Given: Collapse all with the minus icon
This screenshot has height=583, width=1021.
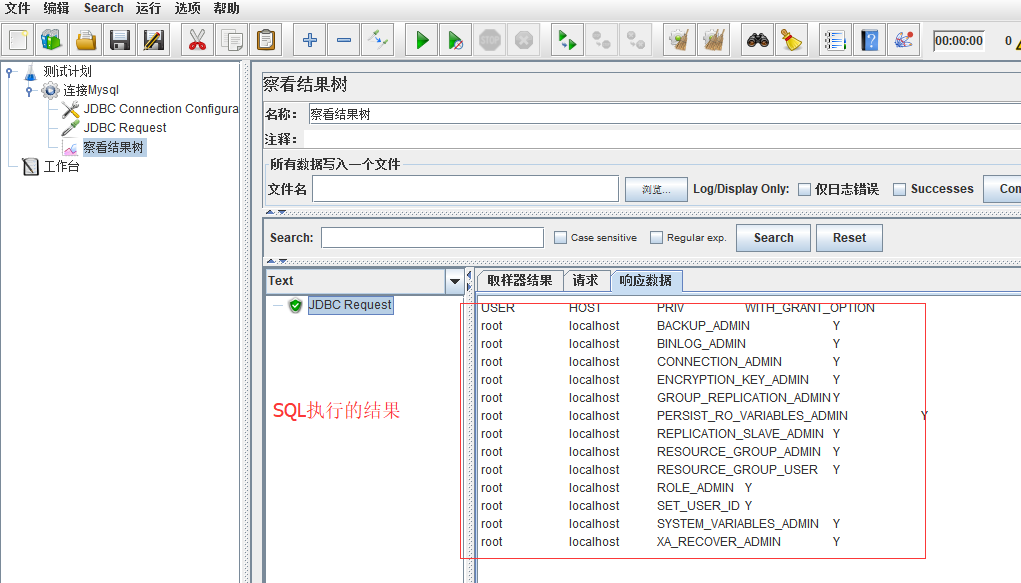Looking at the screenshot, I should click(344, 40).
